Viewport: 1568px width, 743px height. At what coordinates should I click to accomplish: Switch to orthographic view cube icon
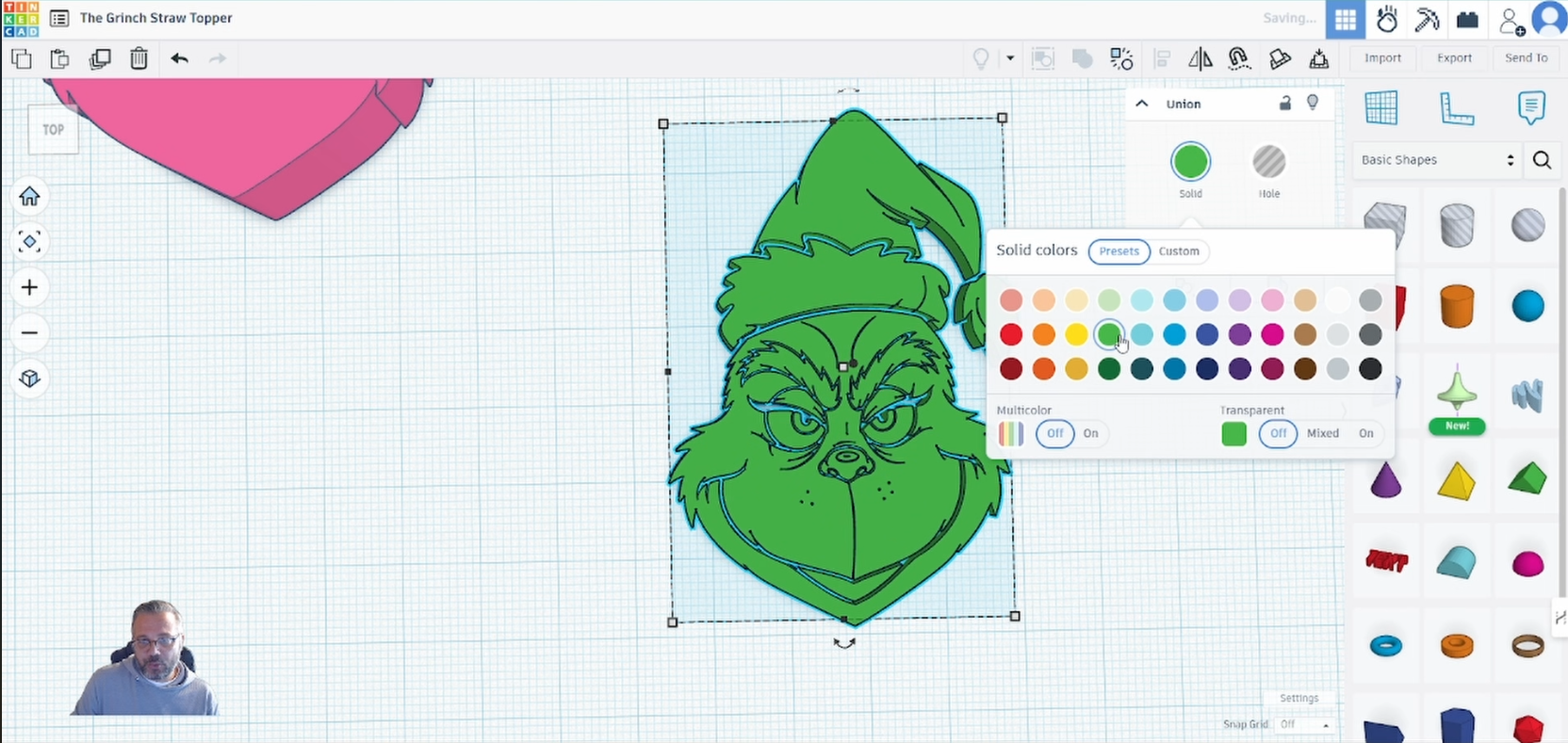click(29, 379)
